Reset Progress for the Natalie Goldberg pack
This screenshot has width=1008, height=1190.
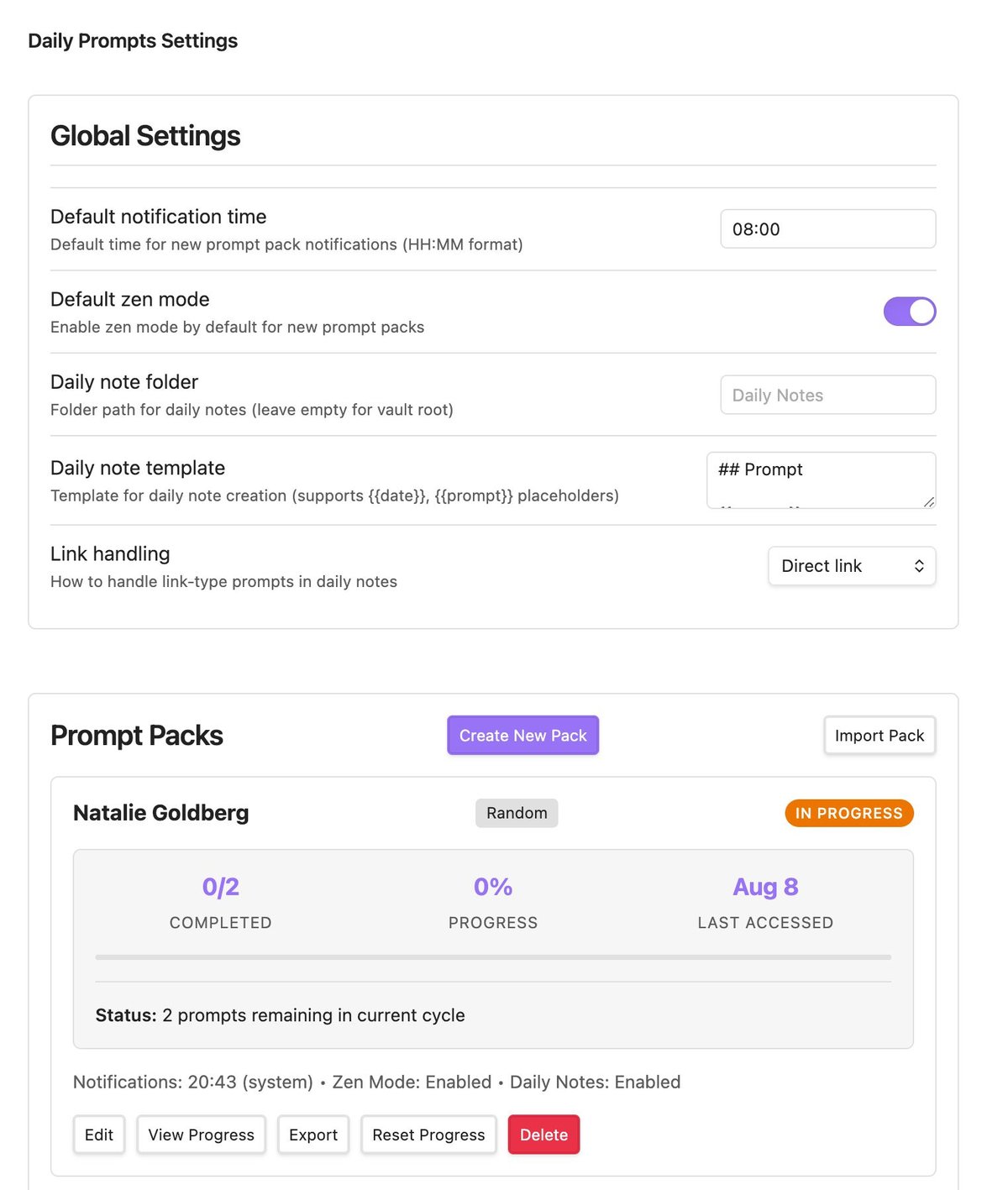428,1134
